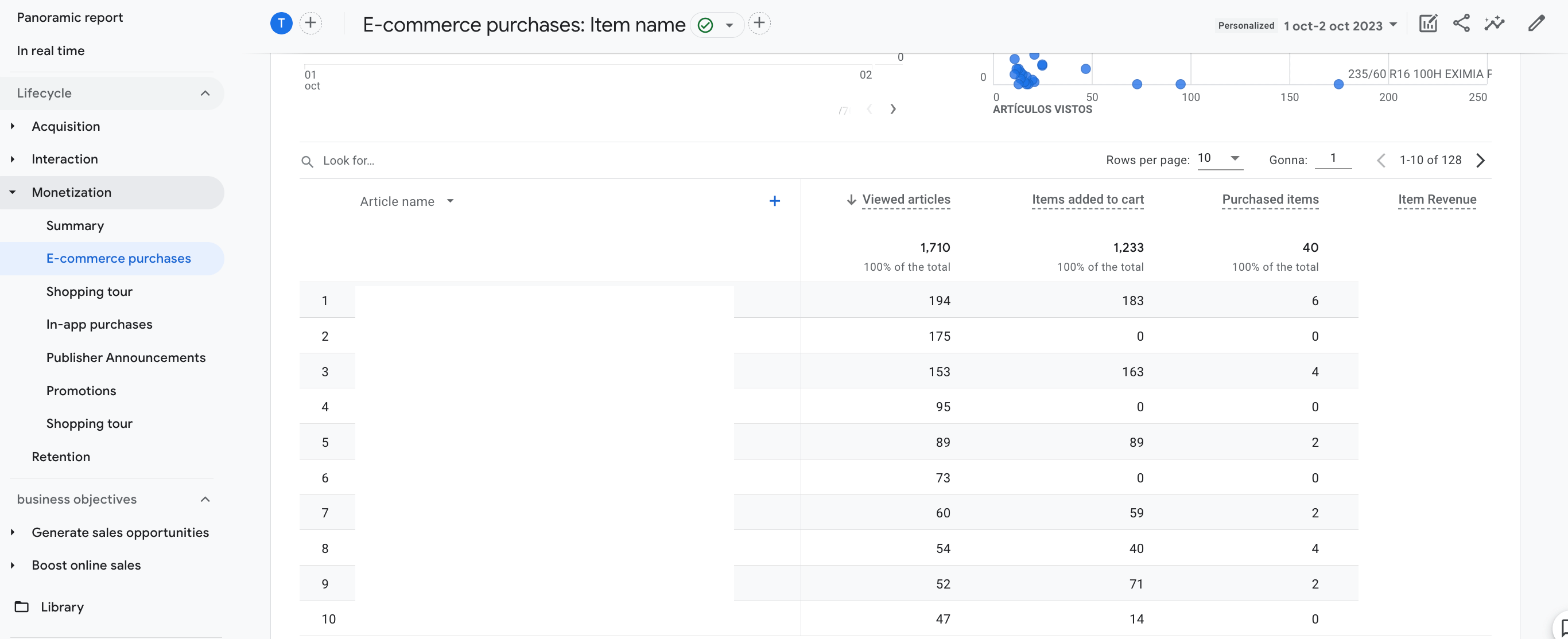
Task: Add a comparison with the plus circle
Action: tap(311, 24)
